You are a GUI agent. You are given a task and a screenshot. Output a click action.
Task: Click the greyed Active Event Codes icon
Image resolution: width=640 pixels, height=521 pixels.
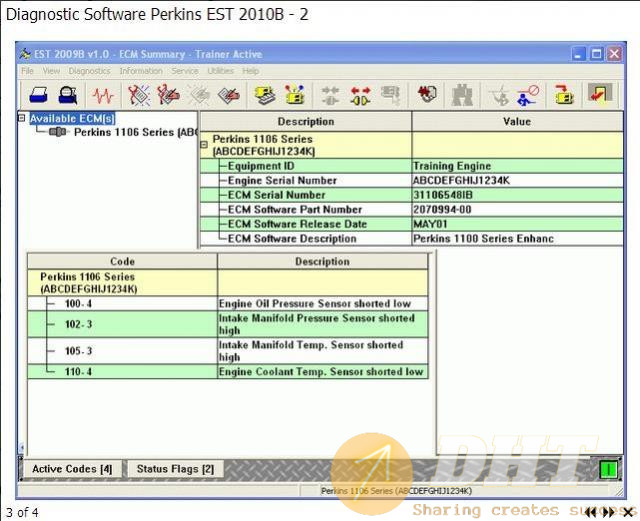tap(199, 95)
